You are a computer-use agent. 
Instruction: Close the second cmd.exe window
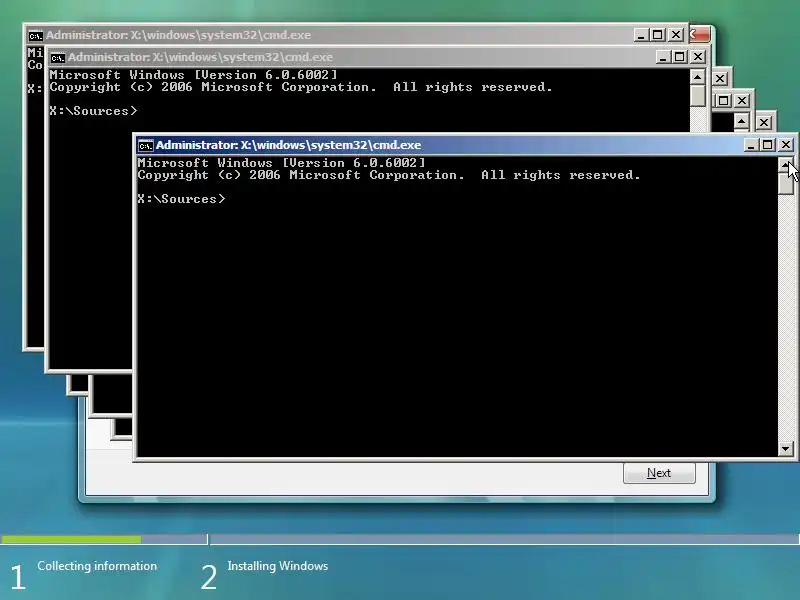(x=698, y=57)
